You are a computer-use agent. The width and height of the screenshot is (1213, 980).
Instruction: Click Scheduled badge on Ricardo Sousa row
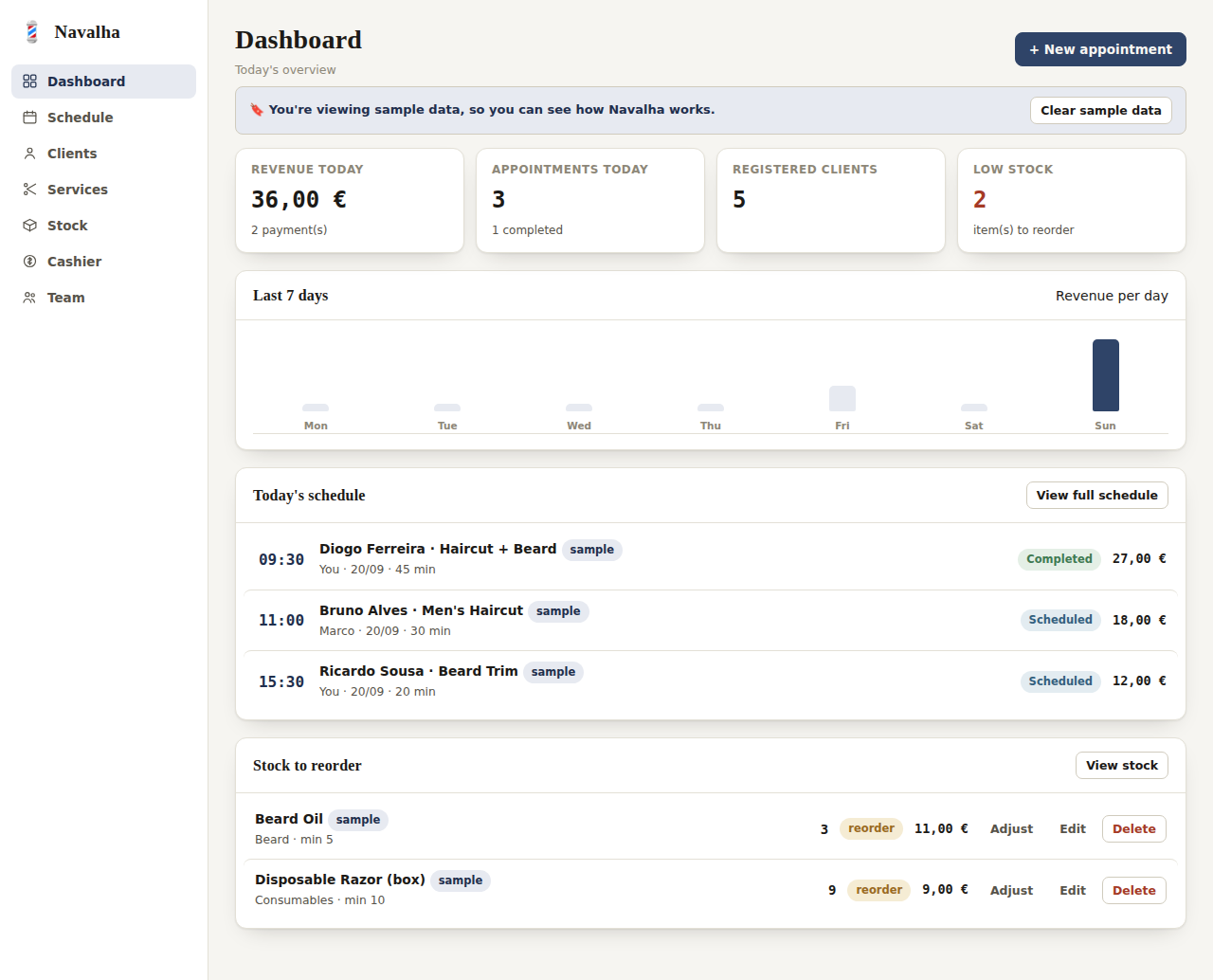tap(1060, 681)
